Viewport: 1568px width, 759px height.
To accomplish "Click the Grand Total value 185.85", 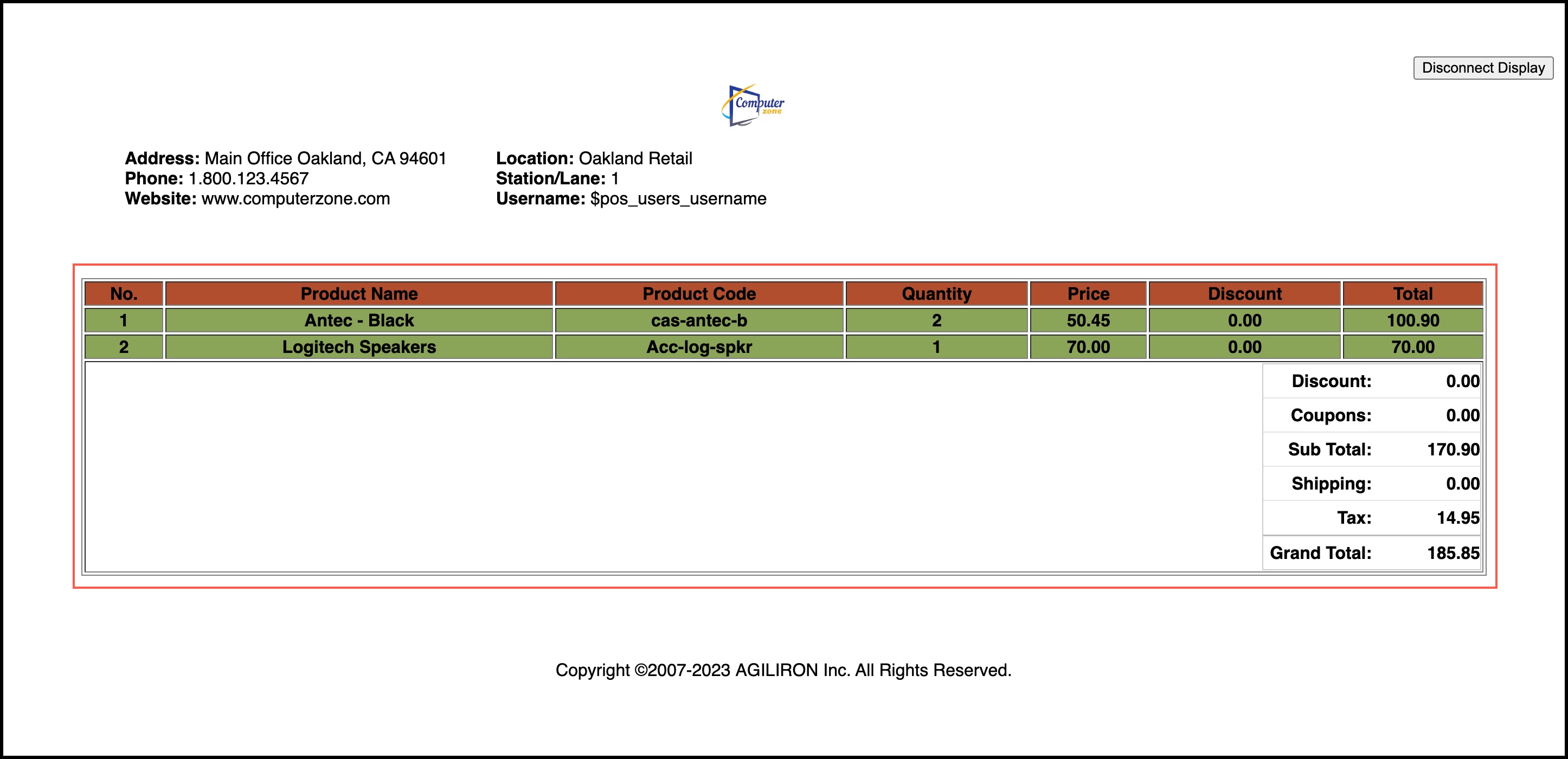I will click(1453, 554).
